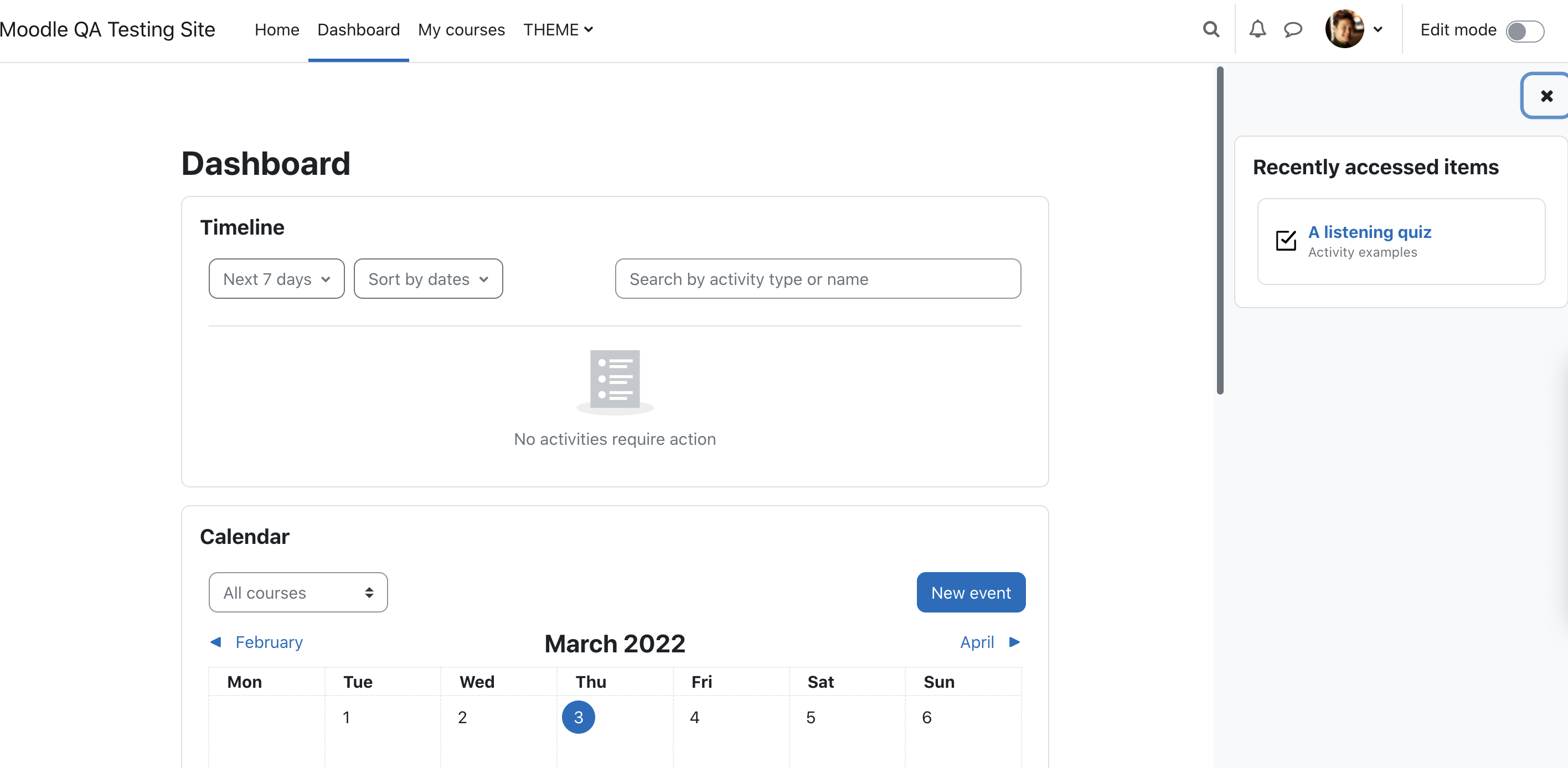This screenshot has width=1568, height=768.
Task: Click the user profile avatar
Action: pos(1344,29)
